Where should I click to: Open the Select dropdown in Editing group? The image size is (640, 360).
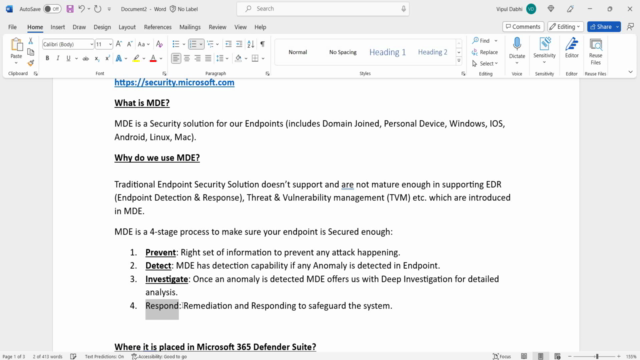[x=485, y=63]
